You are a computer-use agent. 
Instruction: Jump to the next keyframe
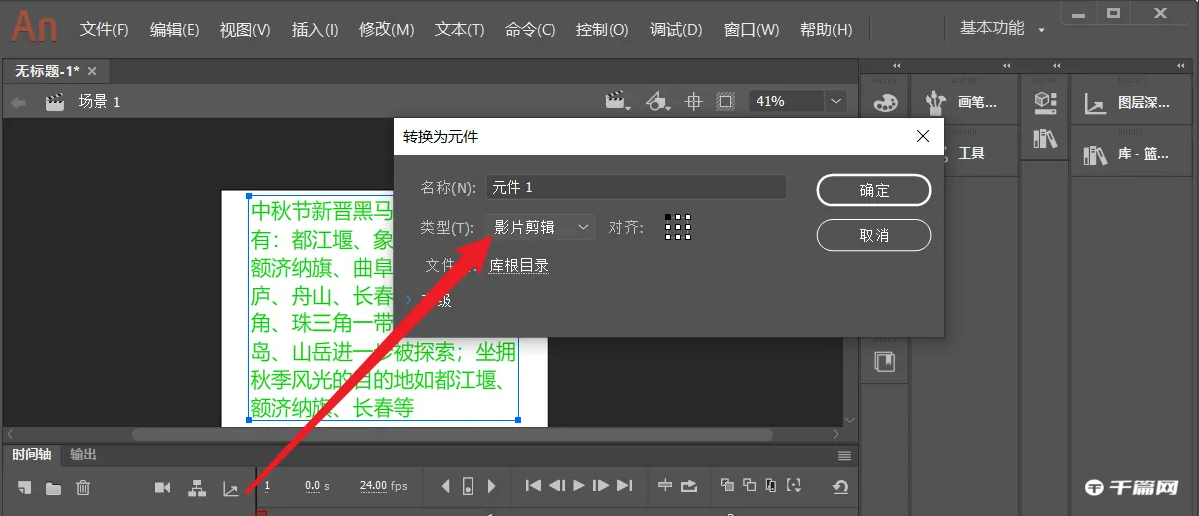[492, 485]
